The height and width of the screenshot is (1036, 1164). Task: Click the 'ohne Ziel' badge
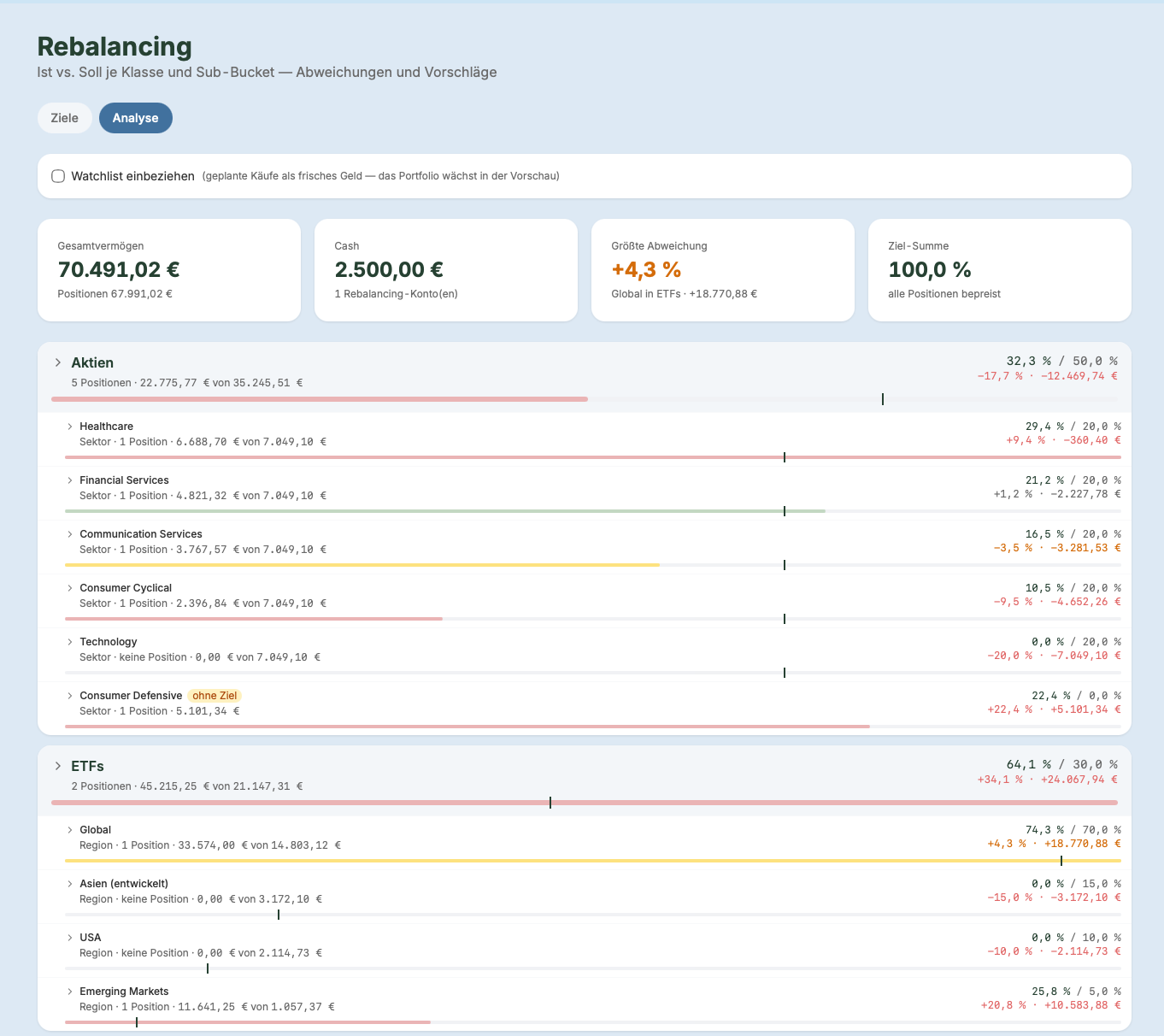[x=215, y=696]
